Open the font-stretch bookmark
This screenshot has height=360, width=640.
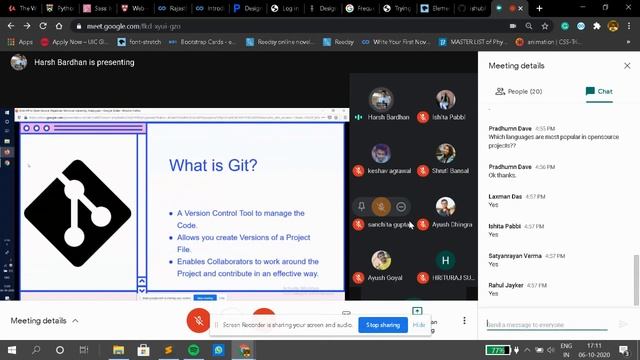(x=139, y=42)
